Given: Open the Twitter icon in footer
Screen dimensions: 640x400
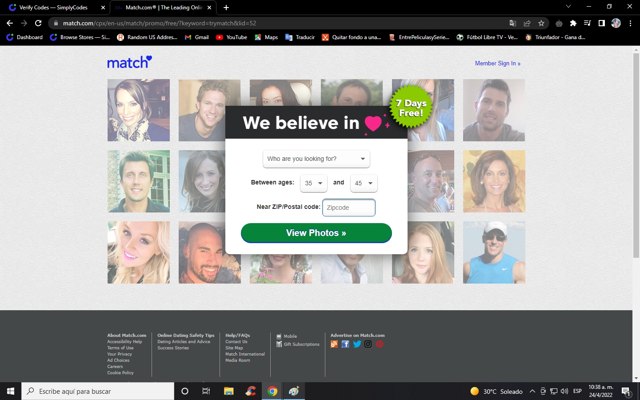Looking at the screenshot, I should [x=357, y=344].
